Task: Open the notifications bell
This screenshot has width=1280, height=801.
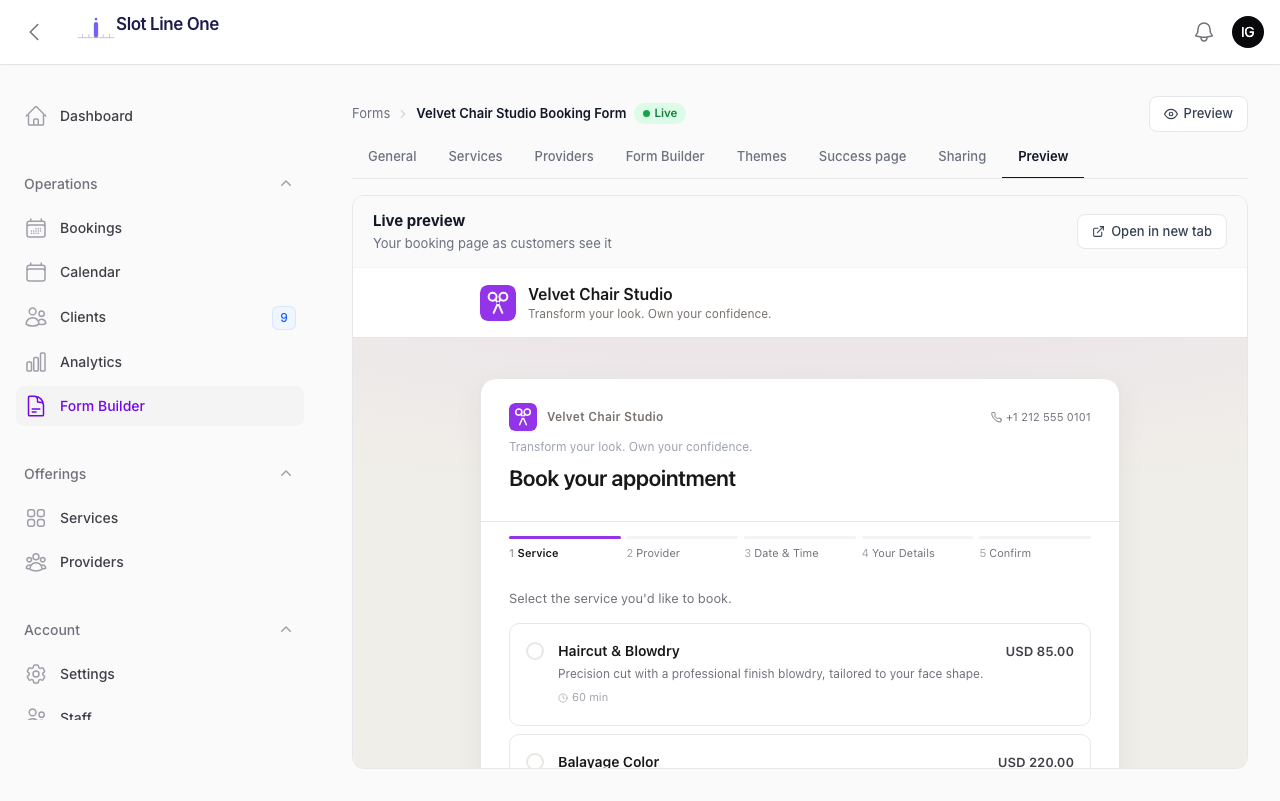Action: (x=1204, y=32)
